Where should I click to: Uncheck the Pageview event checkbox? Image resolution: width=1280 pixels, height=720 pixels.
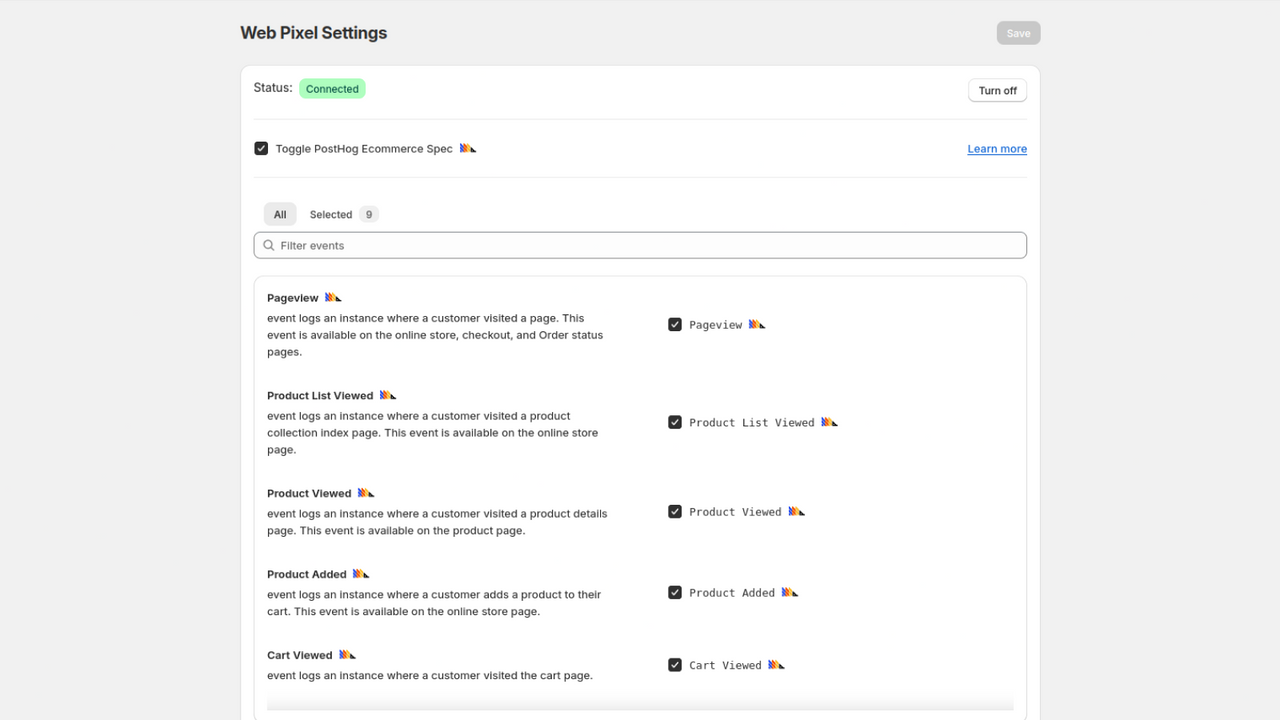675,324
